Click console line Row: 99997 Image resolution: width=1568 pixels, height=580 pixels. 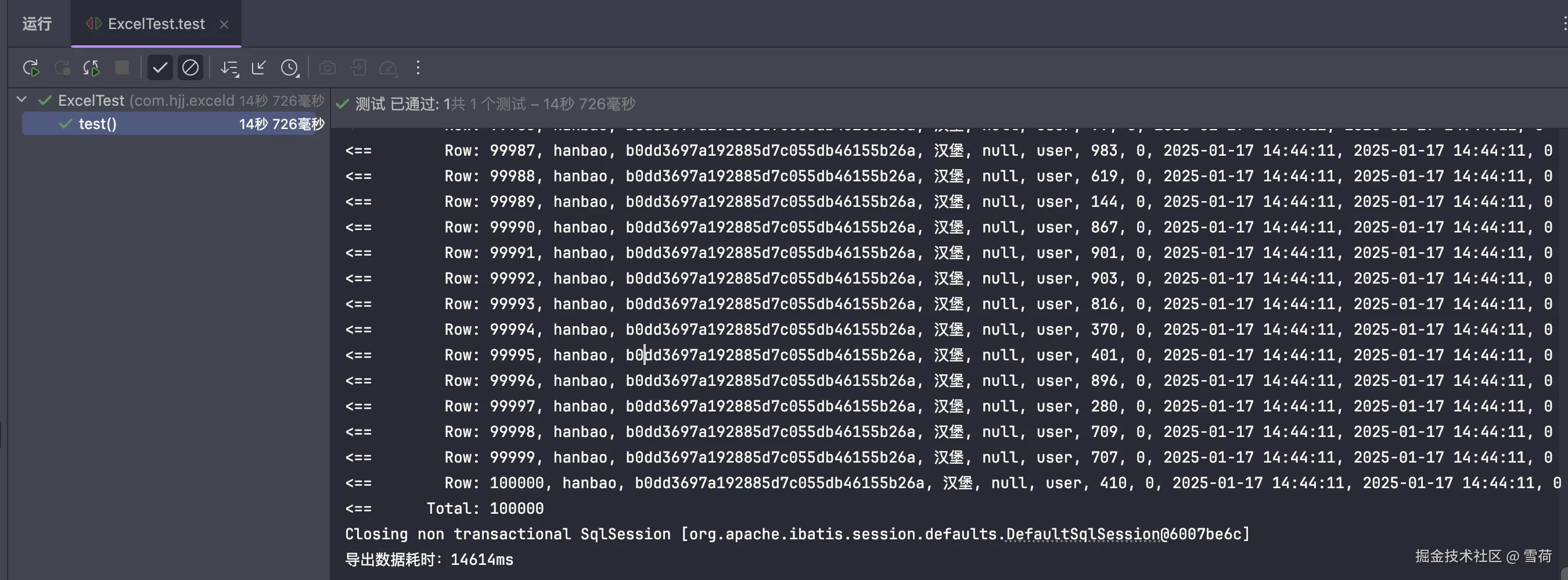[948, 406]
